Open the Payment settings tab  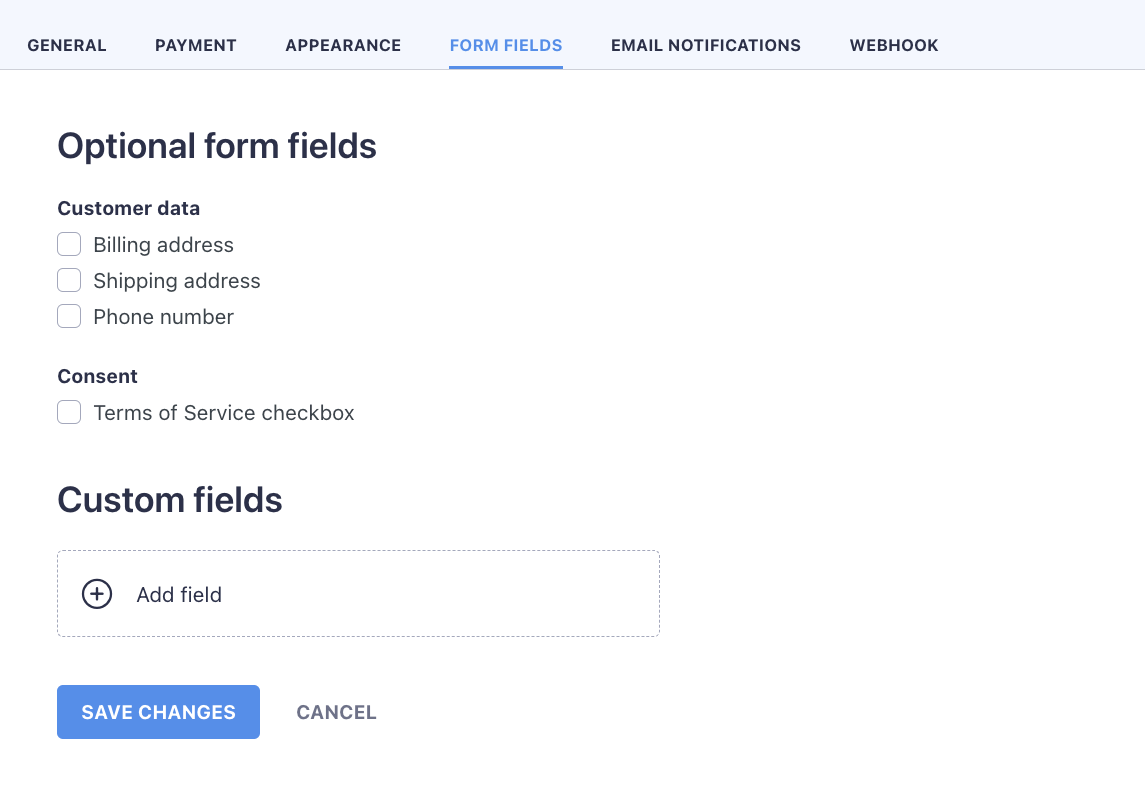(195, 45)
